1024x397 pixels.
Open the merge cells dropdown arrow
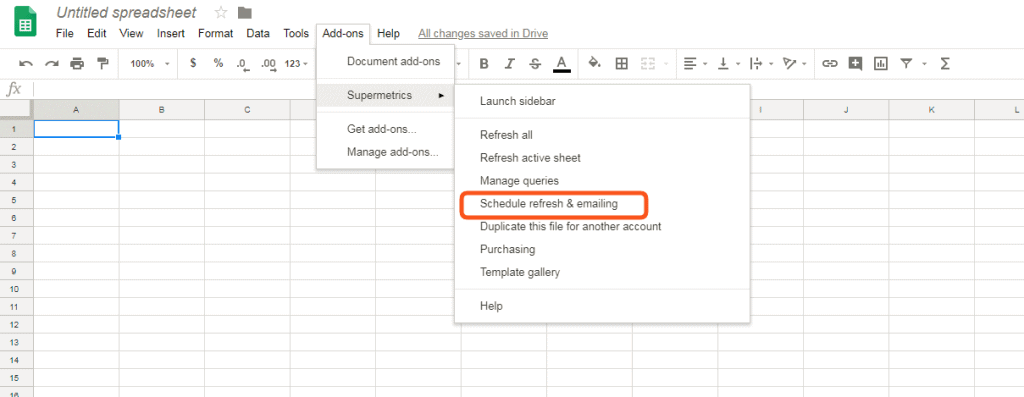(666, 64)
